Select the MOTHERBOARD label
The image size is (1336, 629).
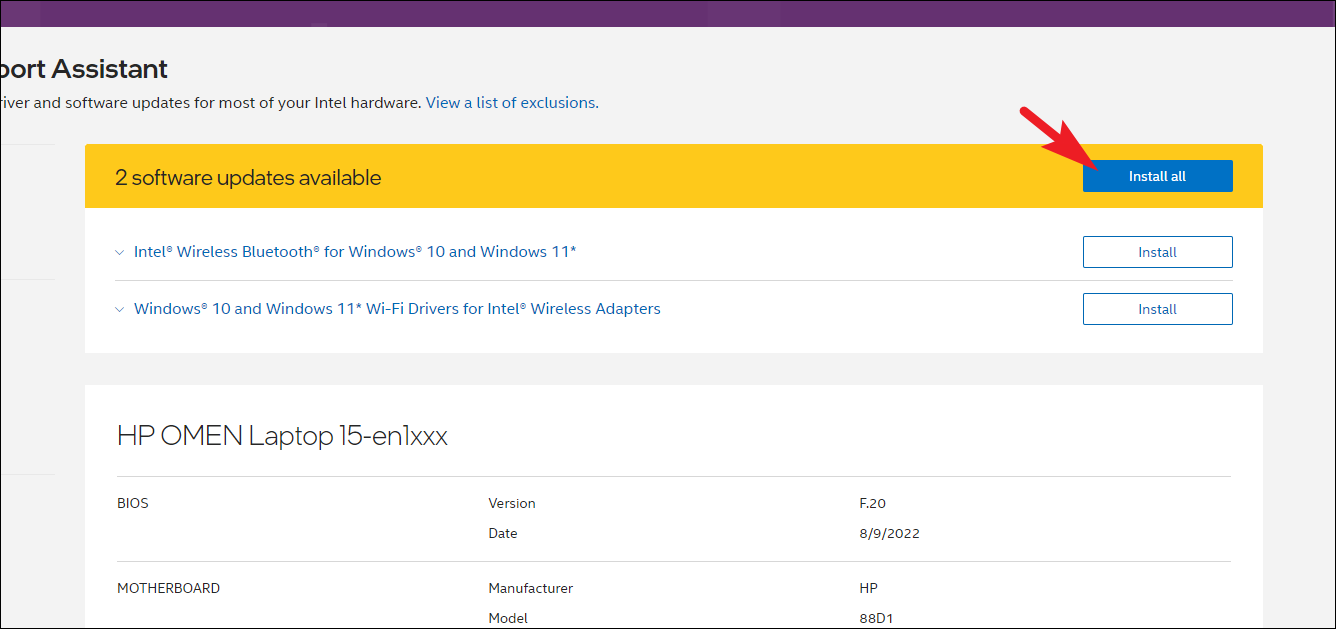(x=168, y=588)
